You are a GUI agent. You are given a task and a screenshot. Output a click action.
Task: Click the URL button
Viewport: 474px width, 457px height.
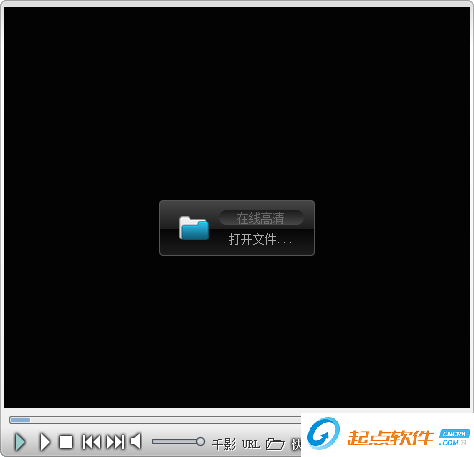point(251,444)
